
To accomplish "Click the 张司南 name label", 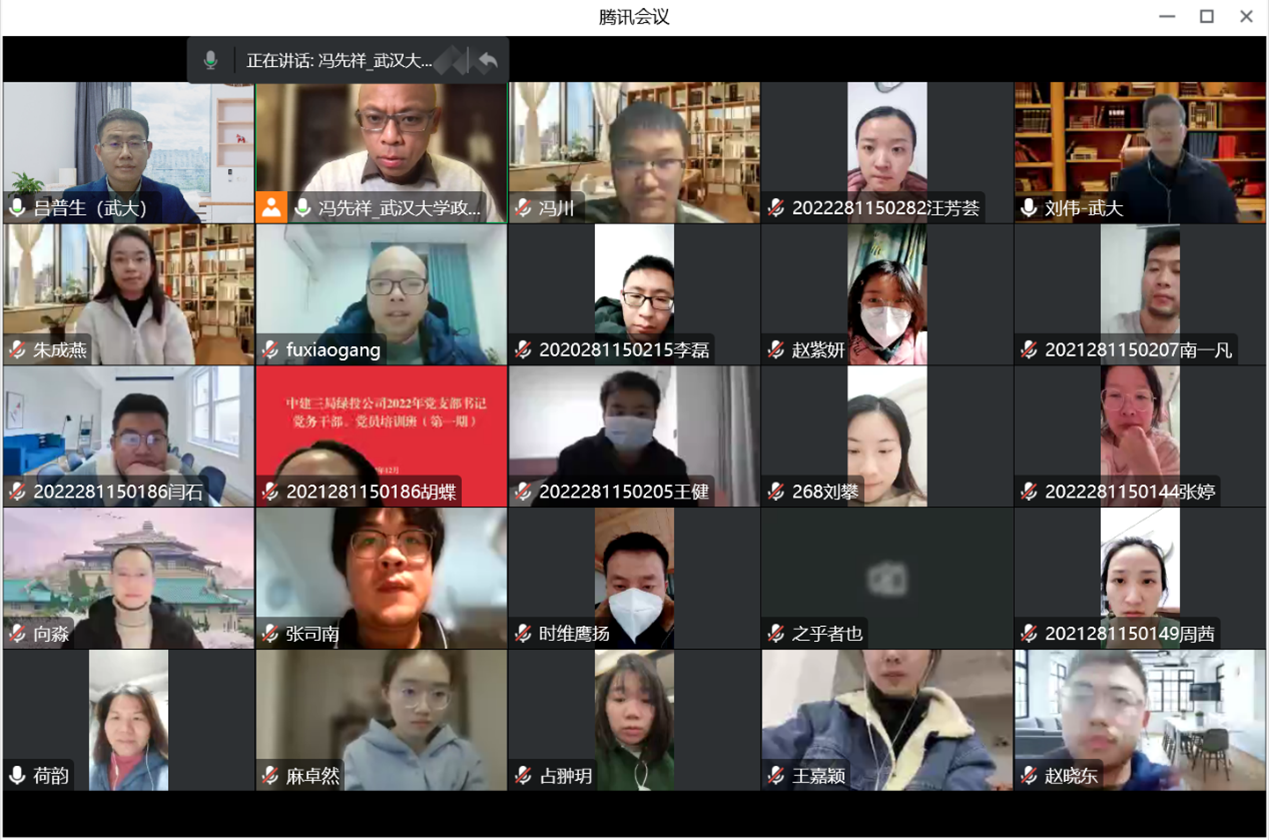I will pos(312,634).
